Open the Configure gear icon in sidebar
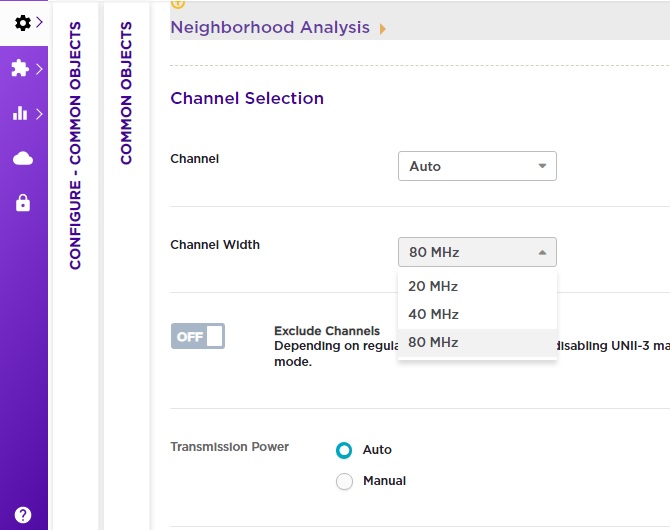Screen dimensions: 670x530 (21, 22)
